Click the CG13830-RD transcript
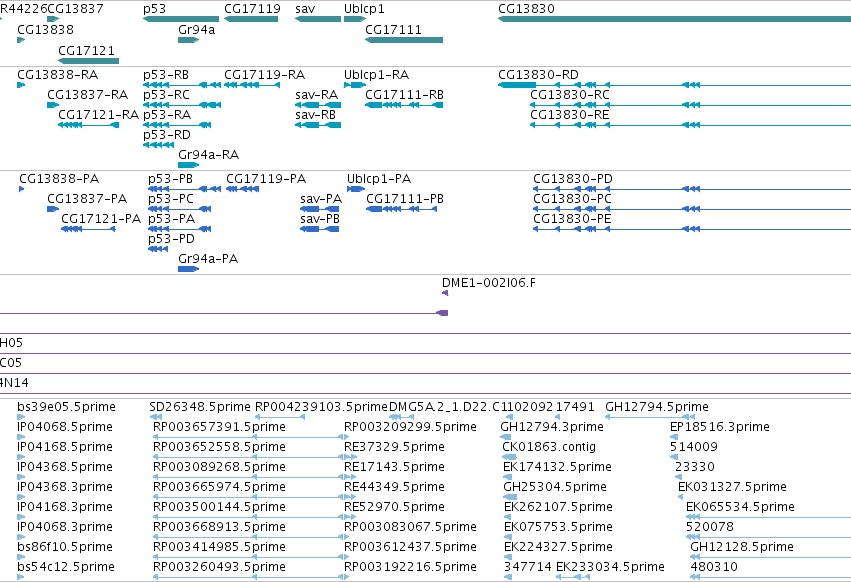The image size is (851, 582). point(675,85)
